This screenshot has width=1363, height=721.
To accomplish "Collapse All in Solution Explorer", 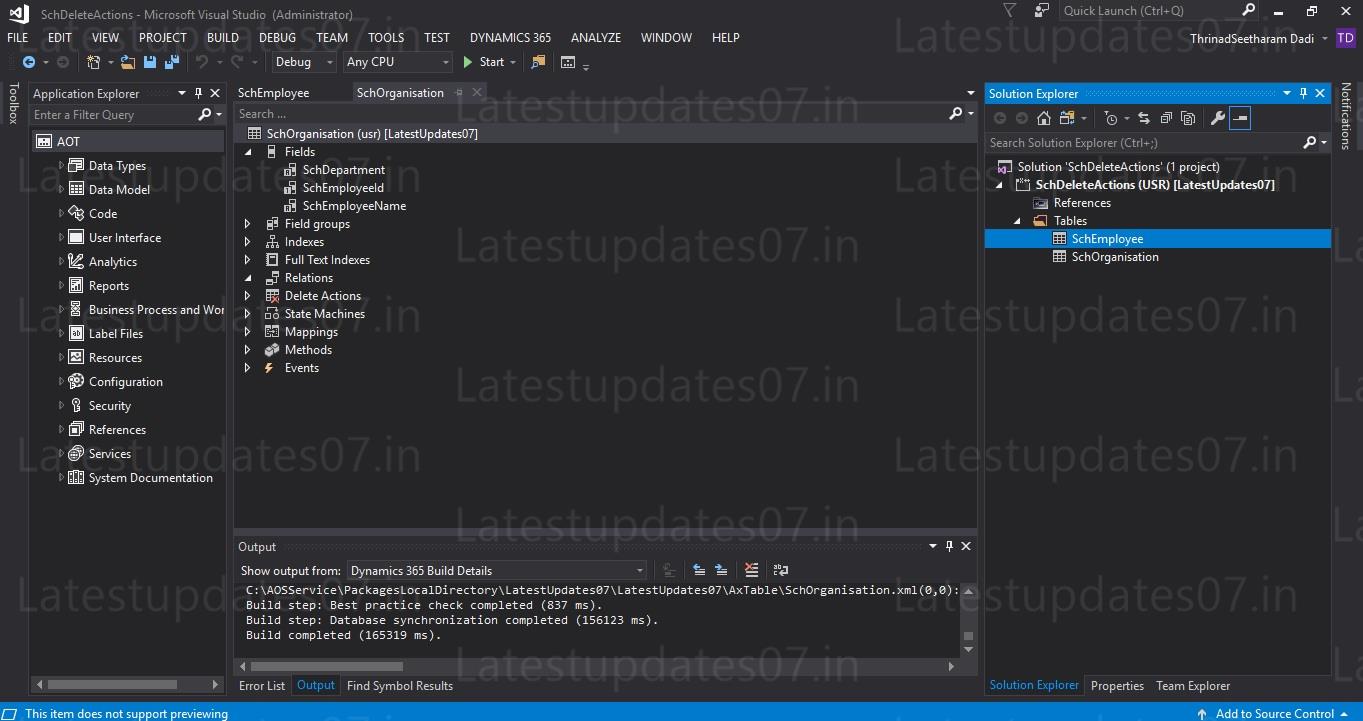I will tap(1166, 118).
